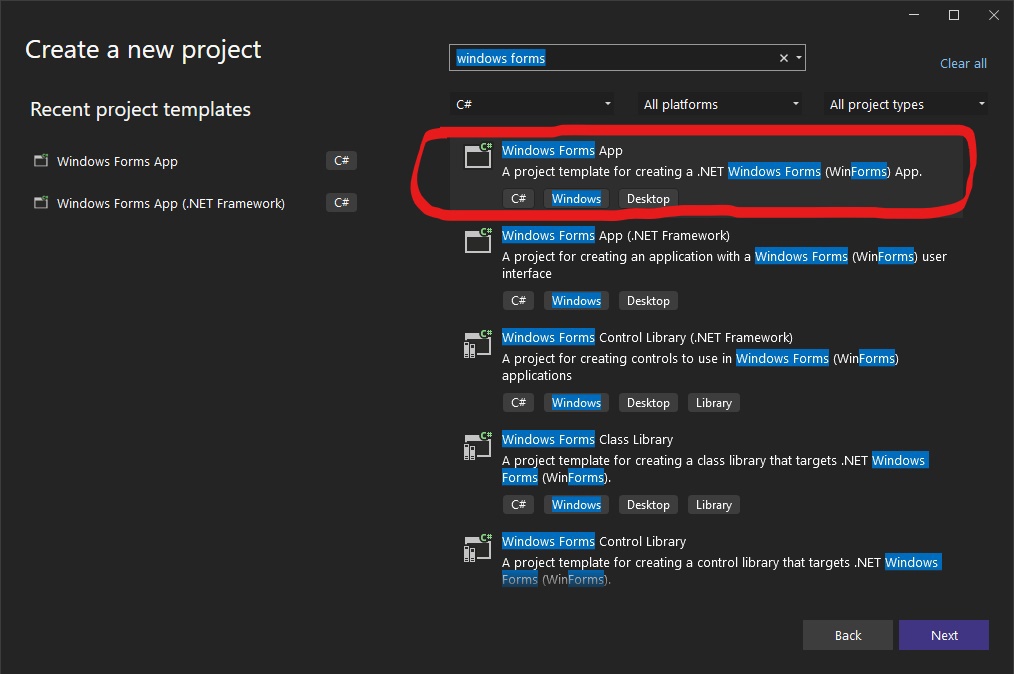1014x674 pixels.
Task: Click Windows tag under Windows Forms Class Library
Action: [576, 505]
